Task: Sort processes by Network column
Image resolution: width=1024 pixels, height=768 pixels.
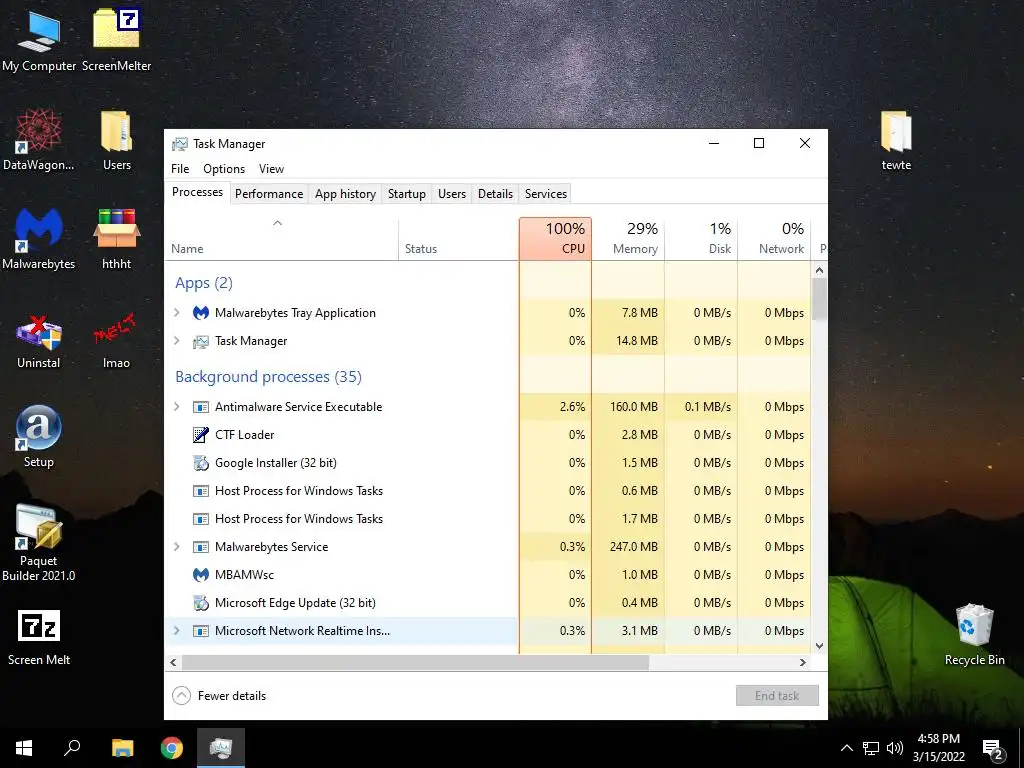Action: tap(775, 239)
